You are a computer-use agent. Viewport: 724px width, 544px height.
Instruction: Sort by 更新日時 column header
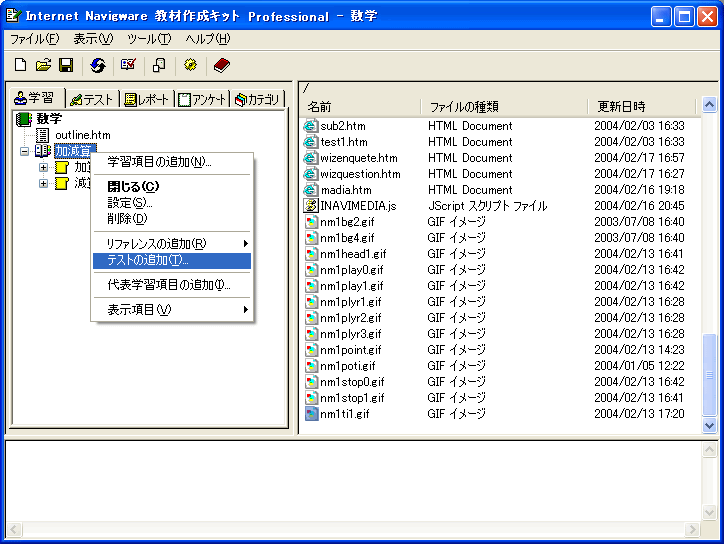point(641,107)
